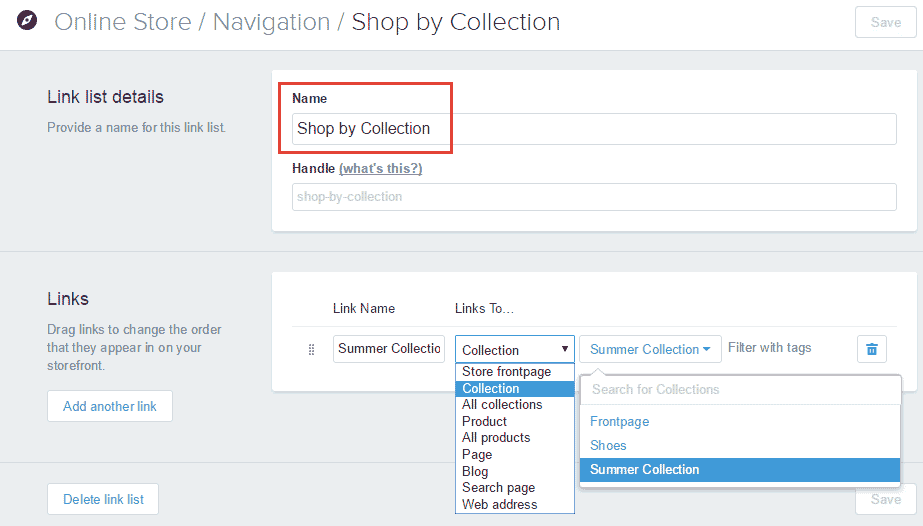Screen dimensions: 923x526
Task: Pick the Shoes collection
Action: pyautogui.click(x=608, y=446)
